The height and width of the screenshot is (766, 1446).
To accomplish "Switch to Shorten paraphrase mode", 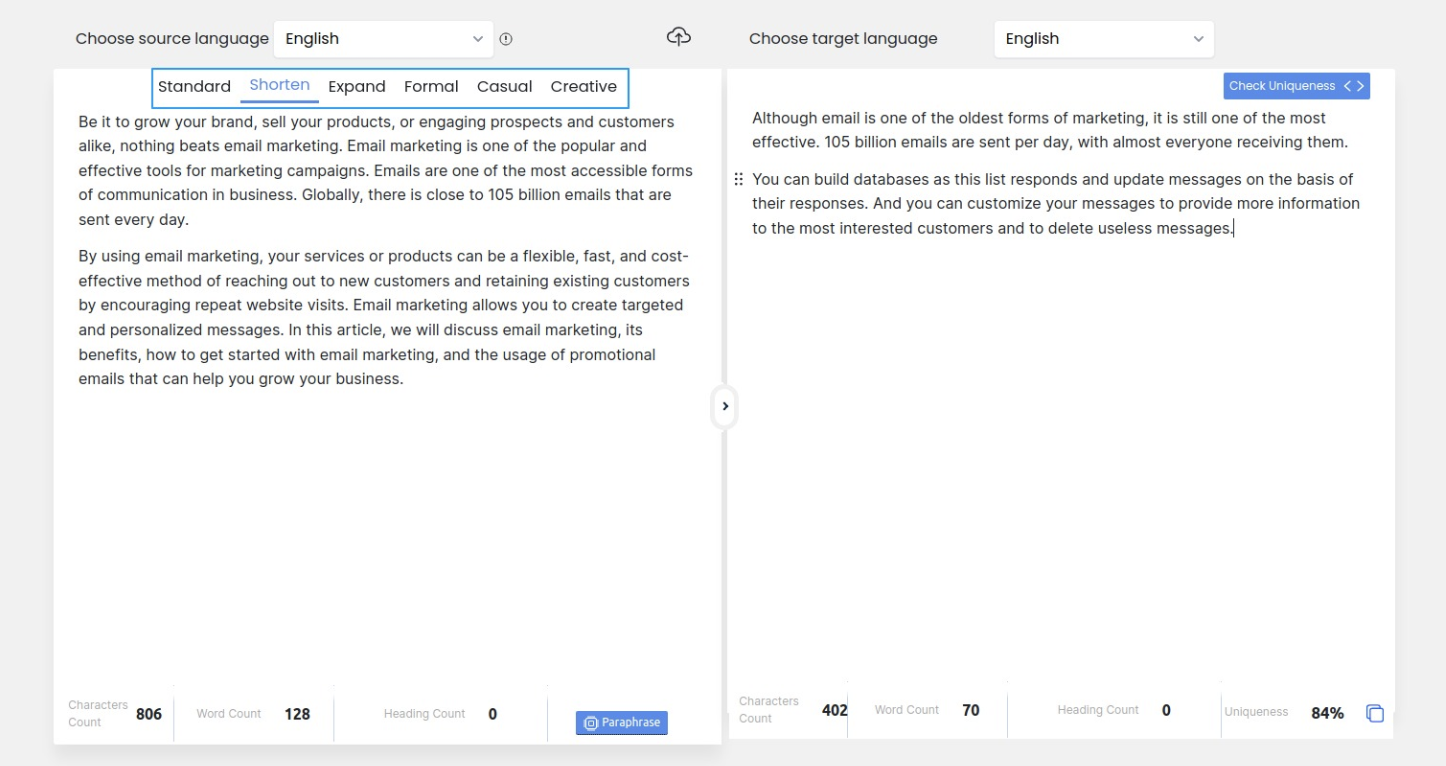I will (x=278, y=85).
